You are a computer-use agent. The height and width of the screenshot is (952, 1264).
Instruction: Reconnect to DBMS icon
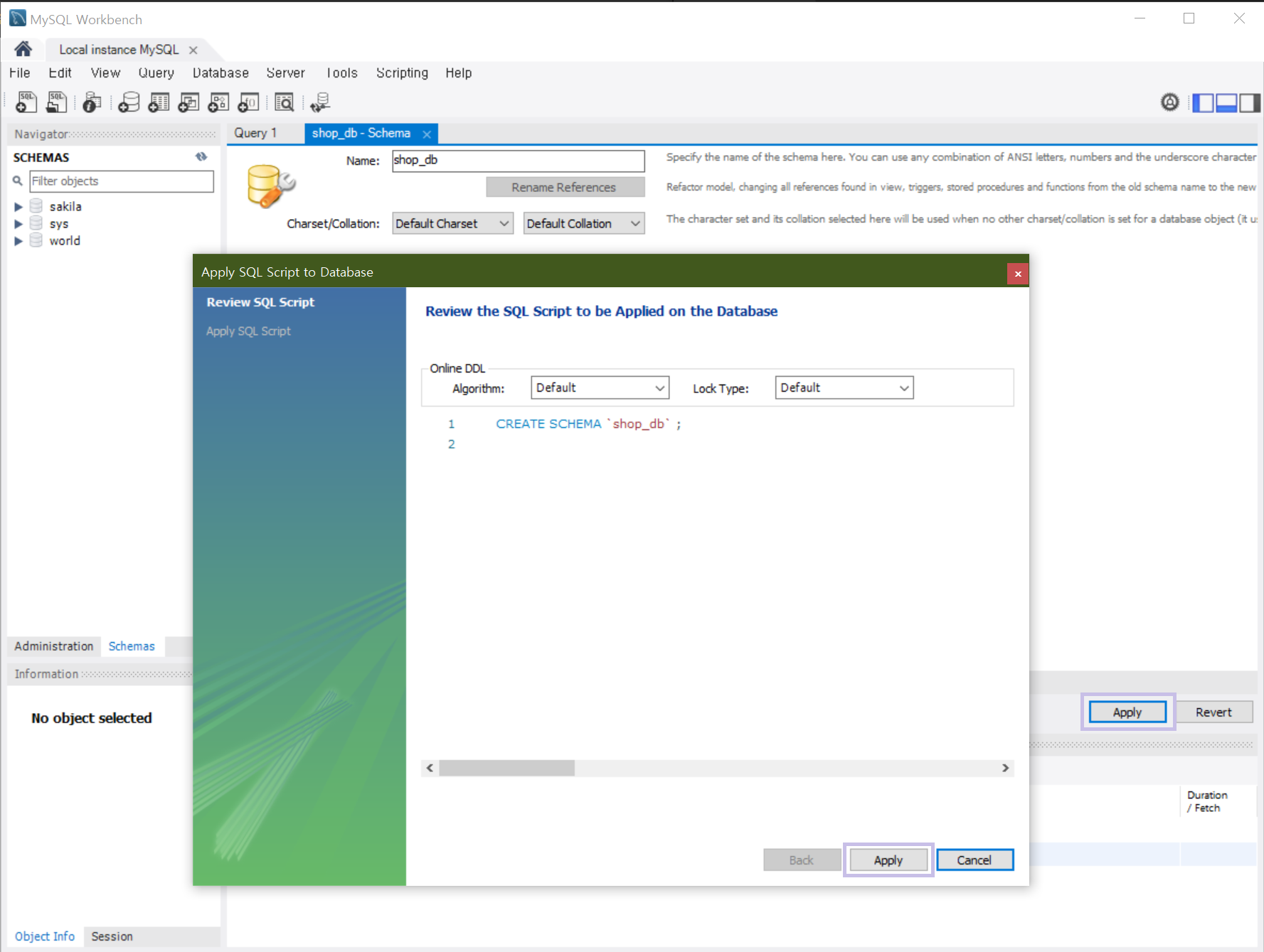point(320,102)
